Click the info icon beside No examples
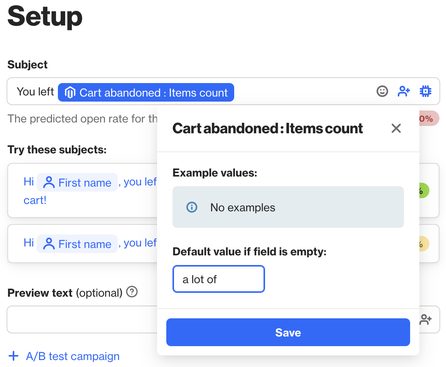The width and height of the screenshot is (446, 367). [x=192, y=207]
